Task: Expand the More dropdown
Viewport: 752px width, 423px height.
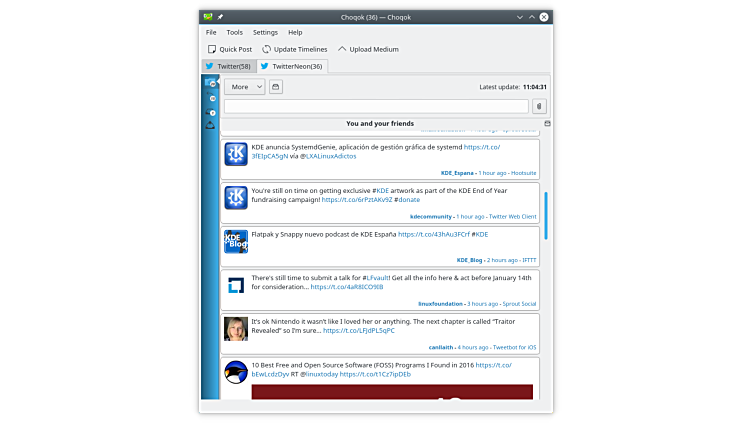Action: [244, 87]
